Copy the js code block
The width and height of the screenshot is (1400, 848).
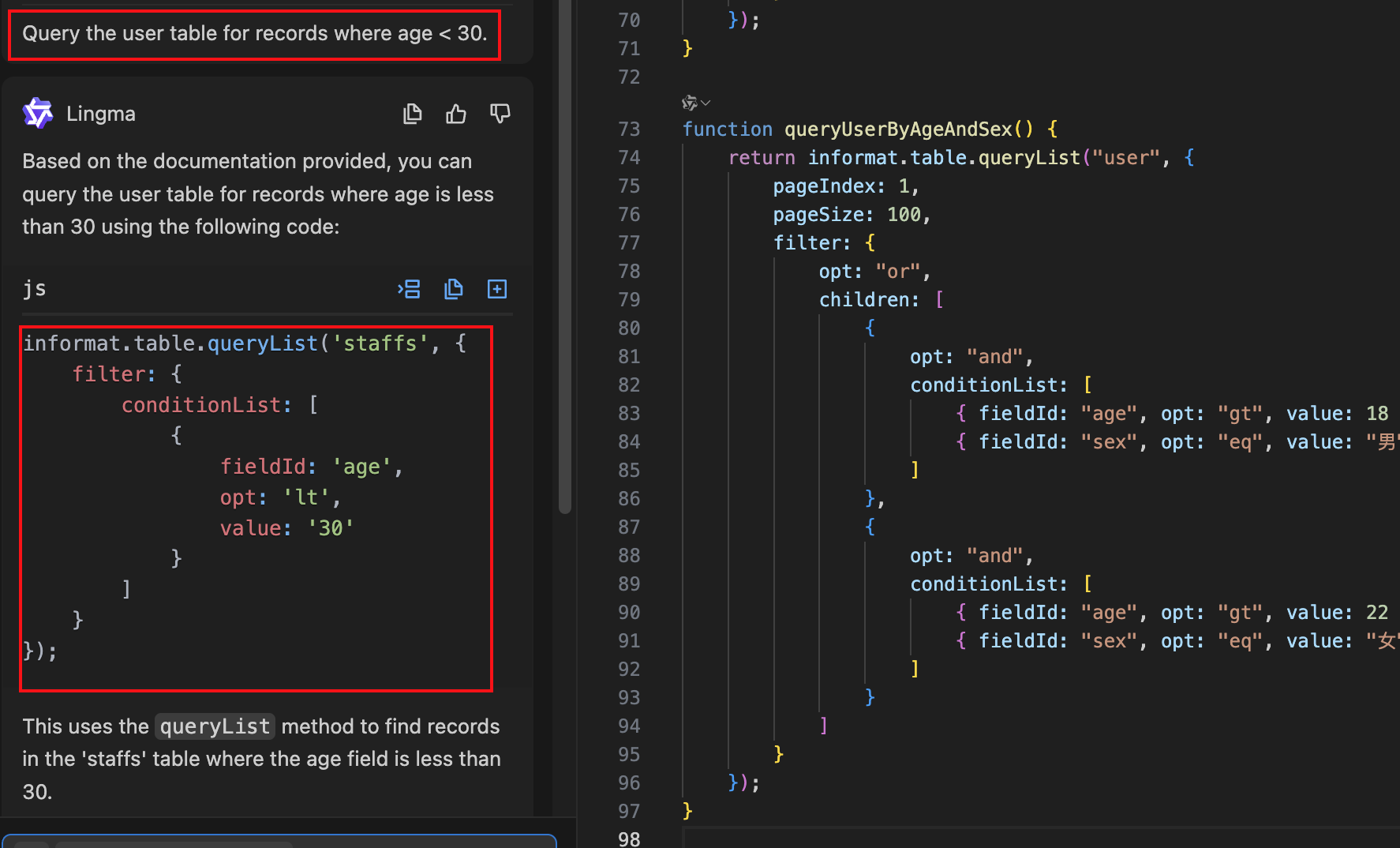point(453,289)
